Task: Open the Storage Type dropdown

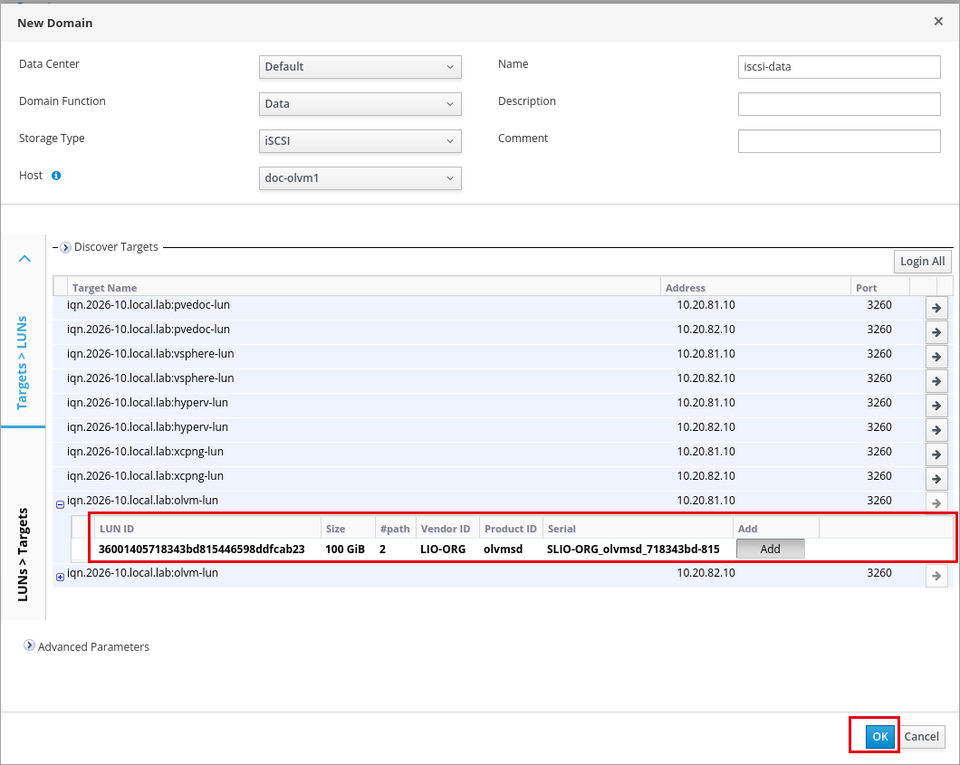Action: coord(360,141)
